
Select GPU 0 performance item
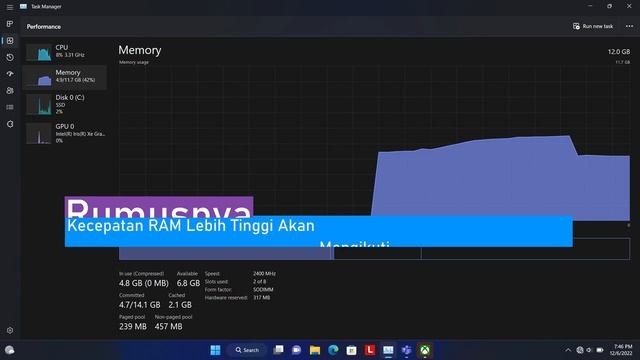[65, 133]
